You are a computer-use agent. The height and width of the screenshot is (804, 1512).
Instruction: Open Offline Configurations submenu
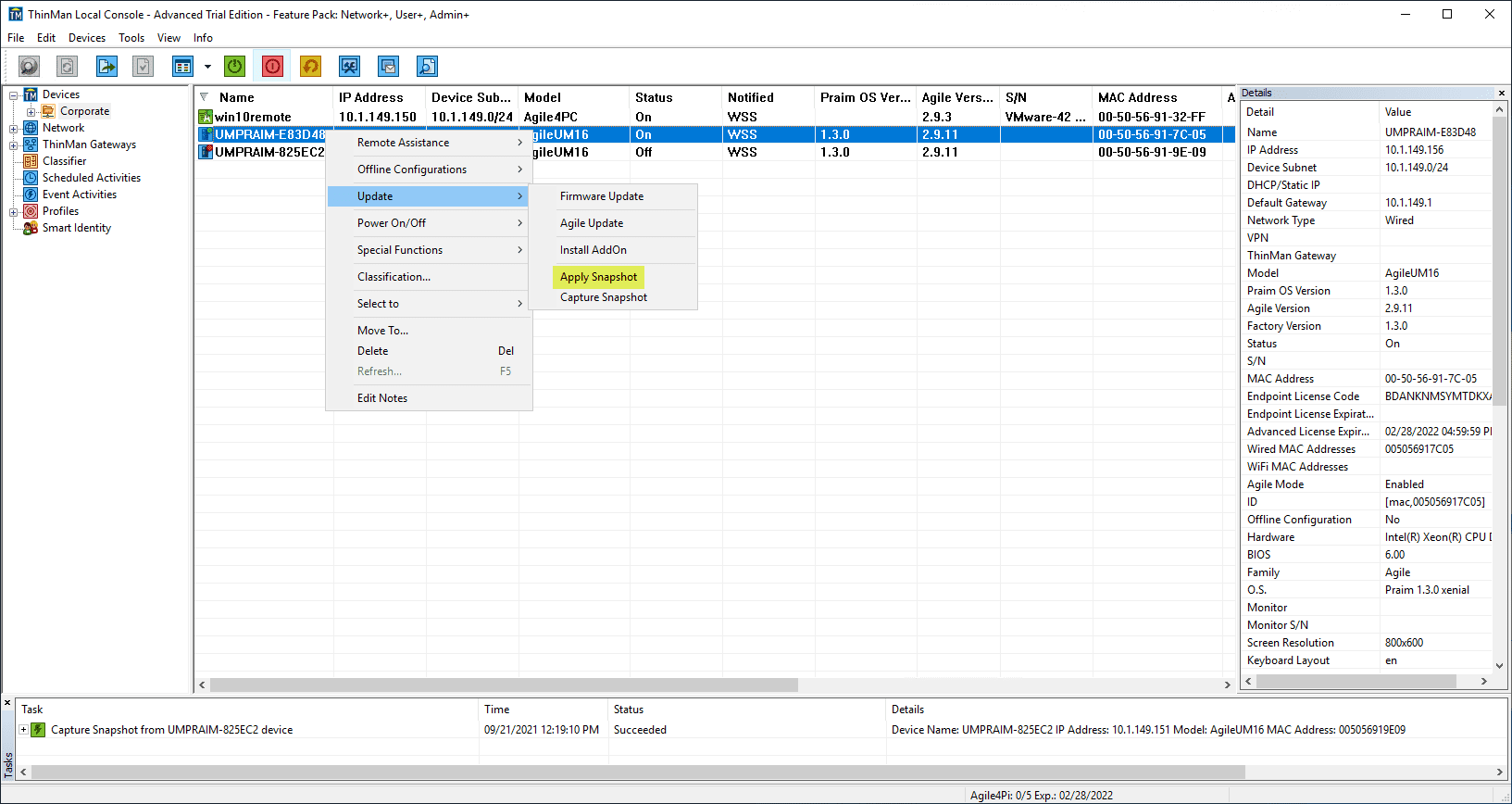(430, 170)
